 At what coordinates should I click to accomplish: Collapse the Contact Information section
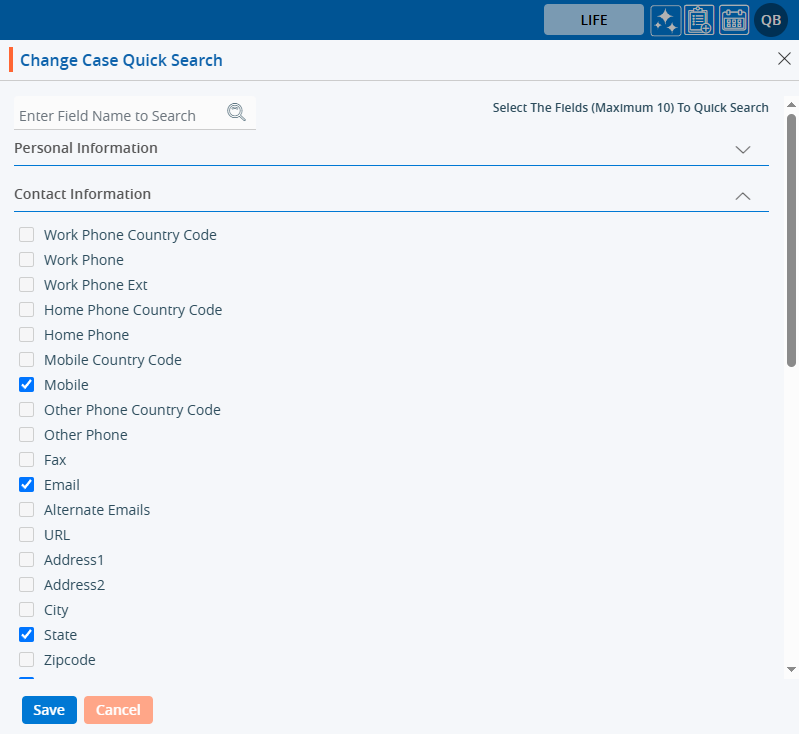(x=742, y=196)
